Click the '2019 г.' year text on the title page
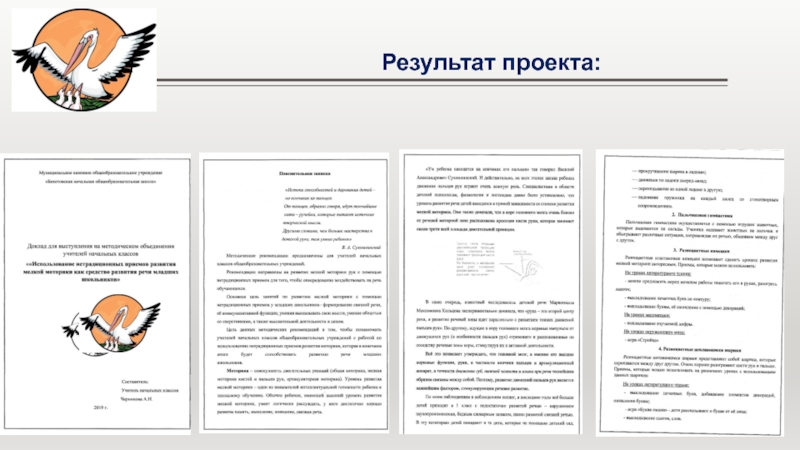Screen dimensions: 800x450 pyautogui.click(x=101, y=407)
